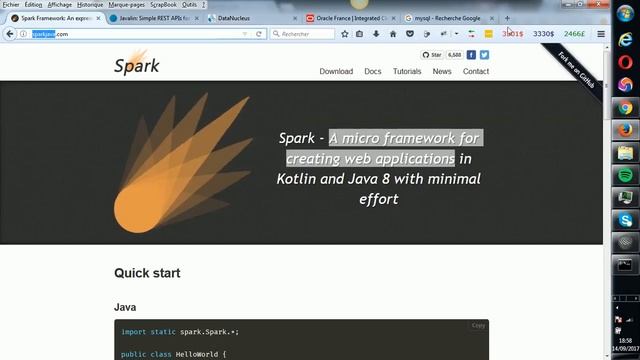This screenshot has height=360, width=640.
Task: Open the address bar history dropdown
Action: click(x=245, y=34)
